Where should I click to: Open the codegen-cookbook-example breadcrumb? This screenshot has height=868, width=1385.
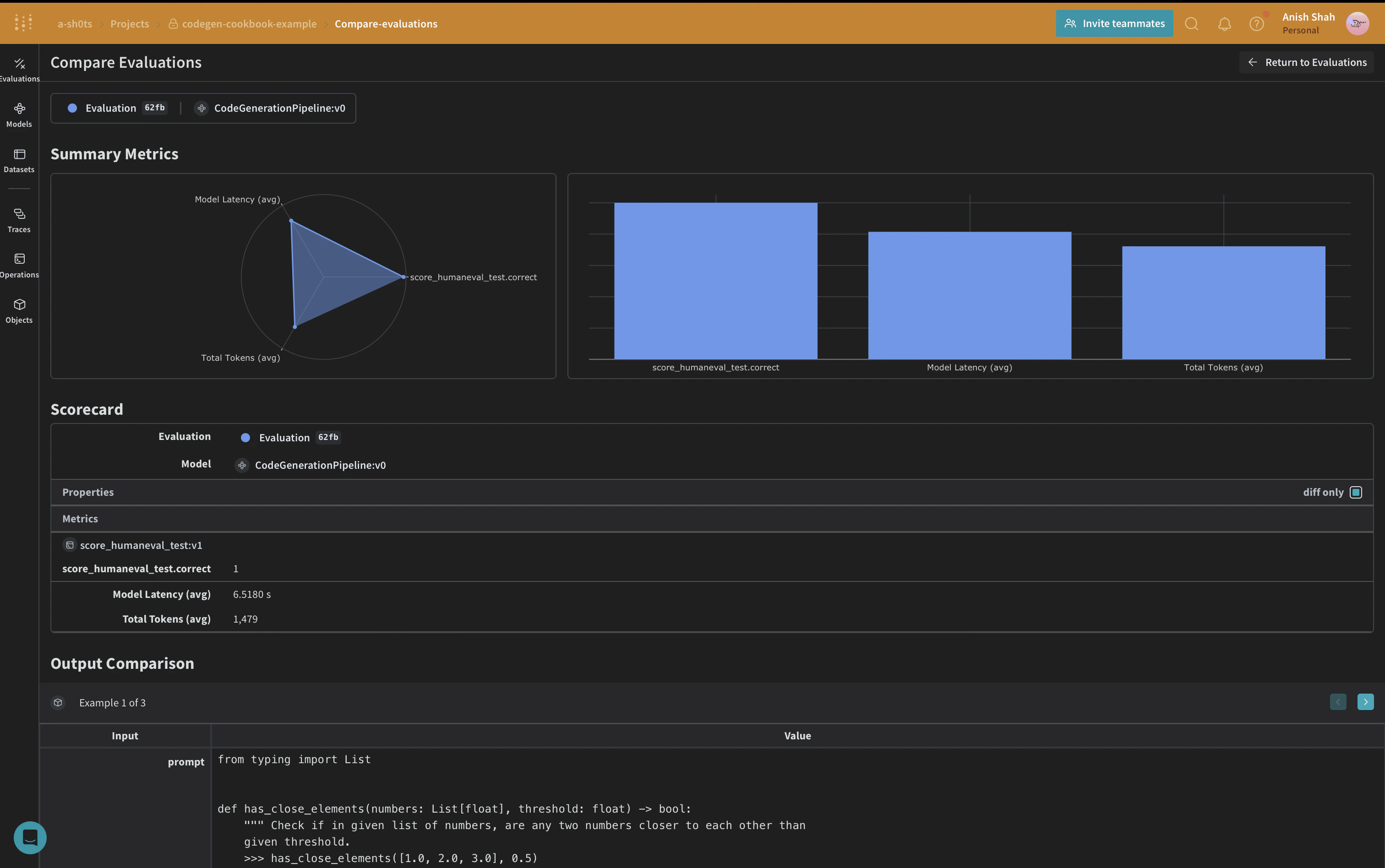(x=249, y=23)
